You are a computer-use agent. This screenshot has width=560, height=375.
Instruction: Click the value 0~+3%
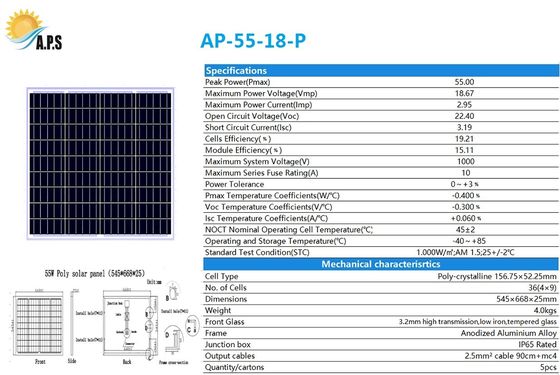tap(464, 185)
